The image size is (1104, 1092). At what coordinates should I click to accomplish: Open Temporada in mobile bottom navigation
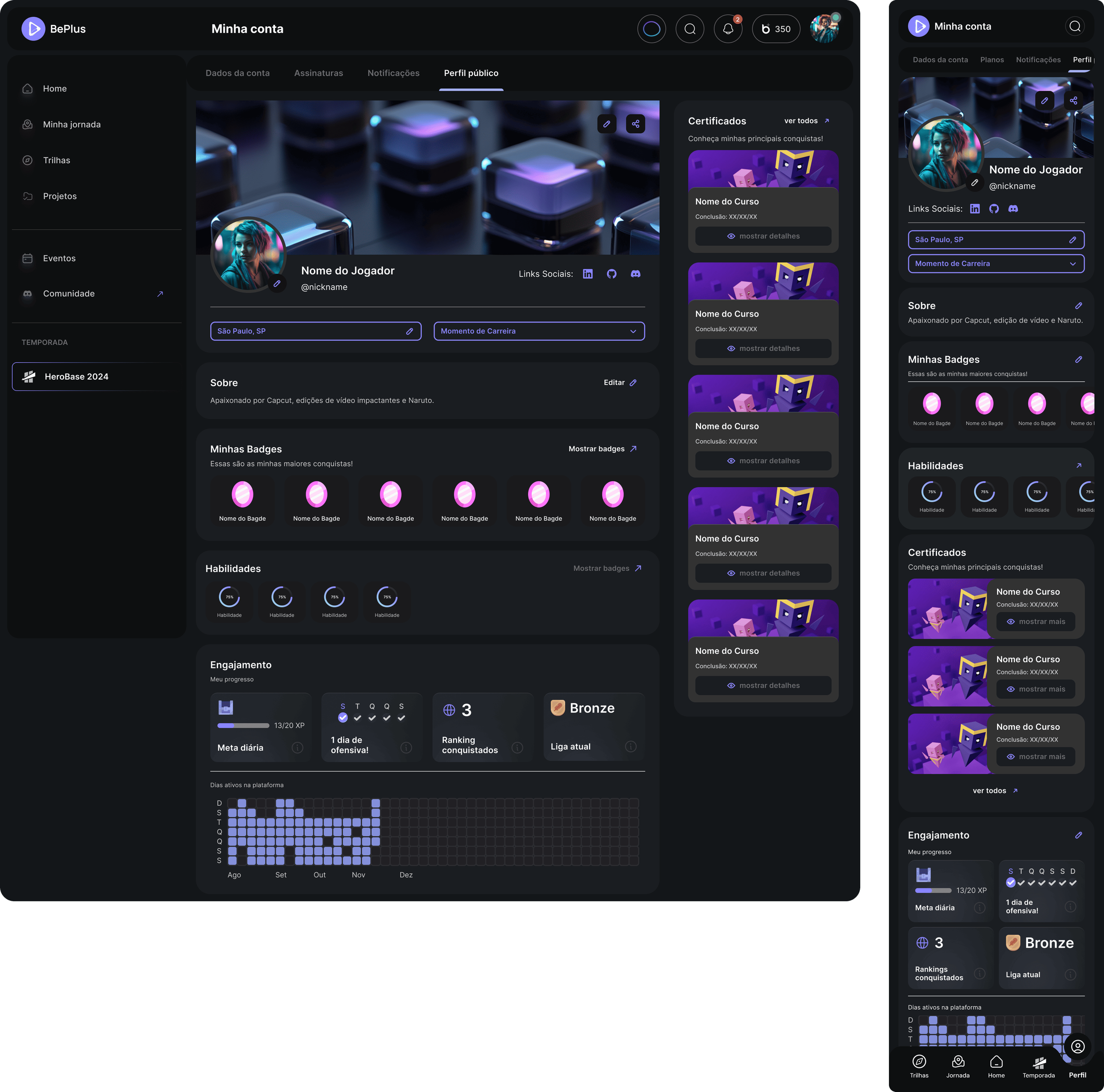1038,1067
